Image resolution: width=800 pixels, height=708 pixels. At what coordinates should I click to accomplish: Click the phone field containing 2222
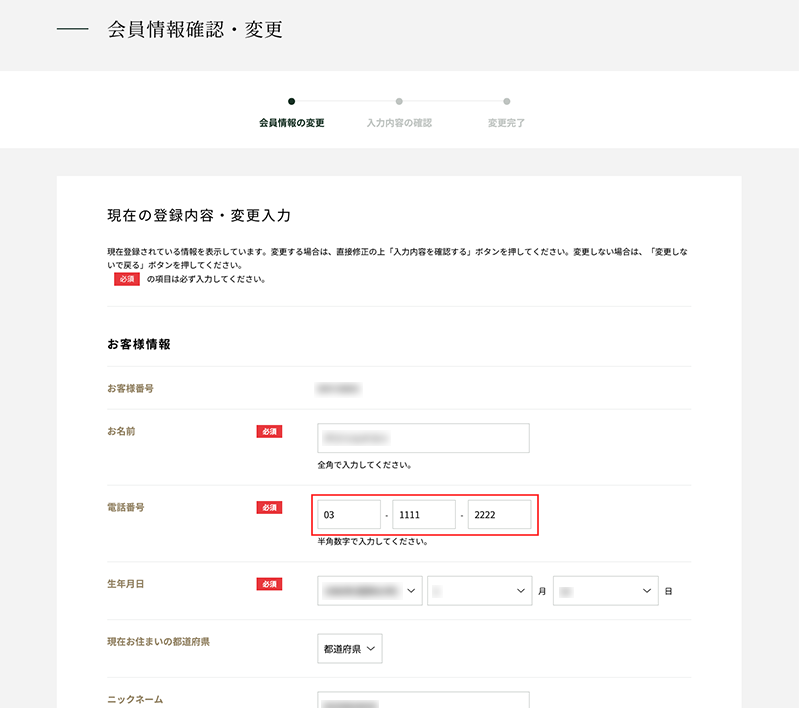point(499,515)
